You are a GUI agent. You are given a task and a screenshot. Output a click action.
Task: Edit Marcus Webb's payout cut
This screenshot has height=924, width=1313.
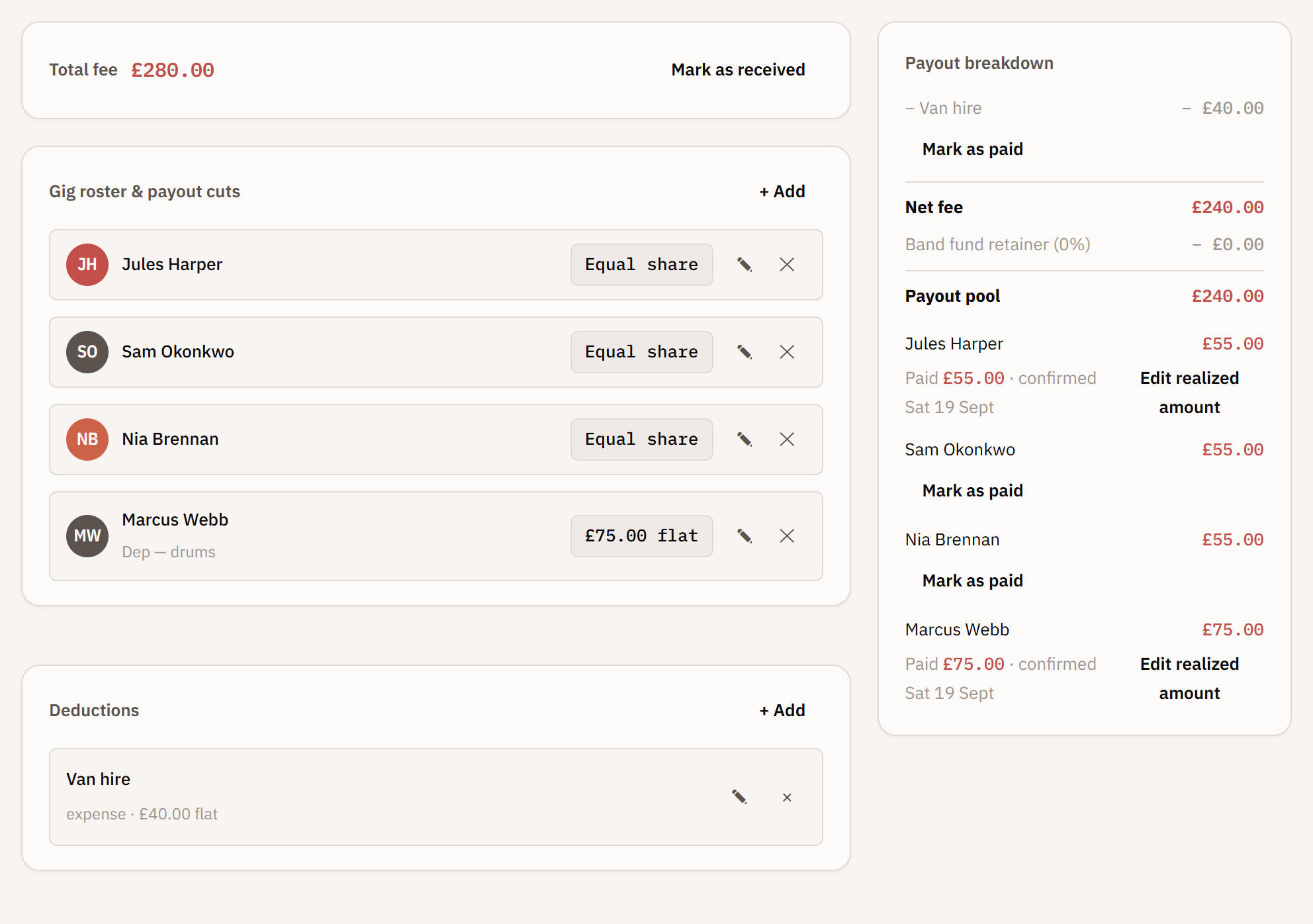(745, 536)
